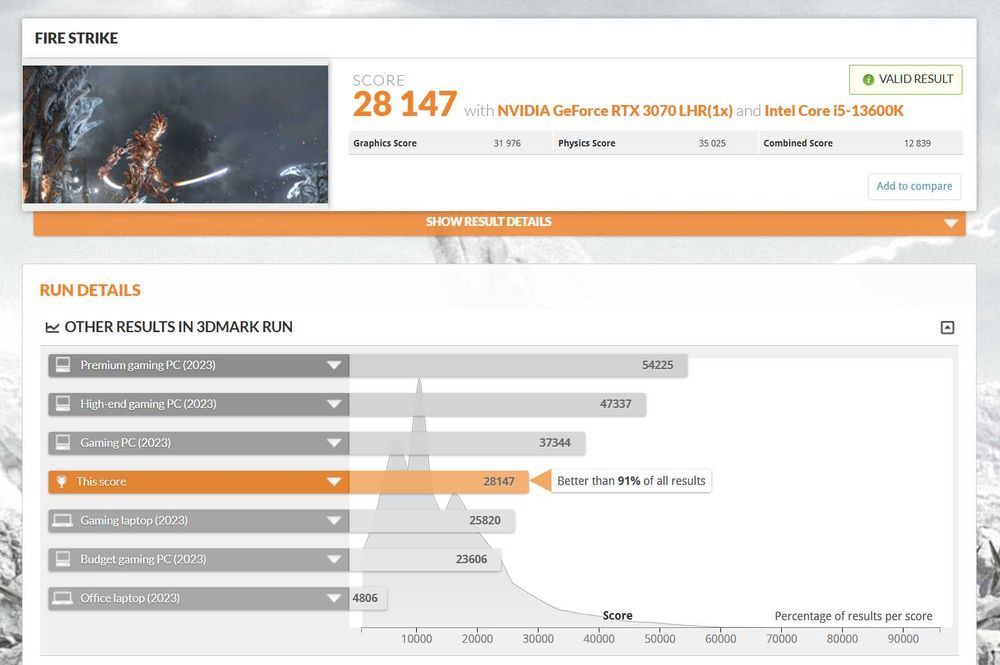Expand the This score dropdown arrow
The height and width of the screenshot is (665, 1000).
click(334, 482)
